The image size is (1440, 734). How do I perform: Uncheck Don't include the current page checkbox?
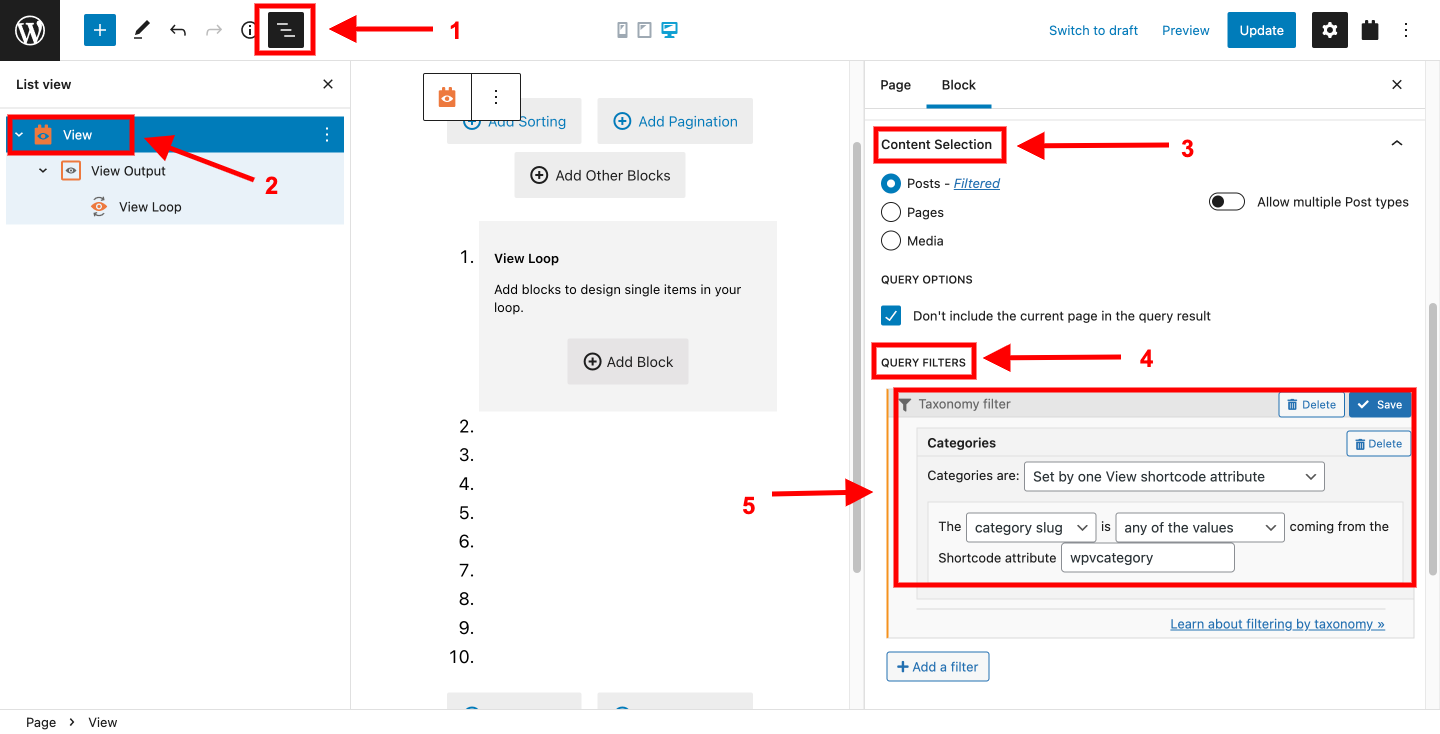(x=891, y=315)
